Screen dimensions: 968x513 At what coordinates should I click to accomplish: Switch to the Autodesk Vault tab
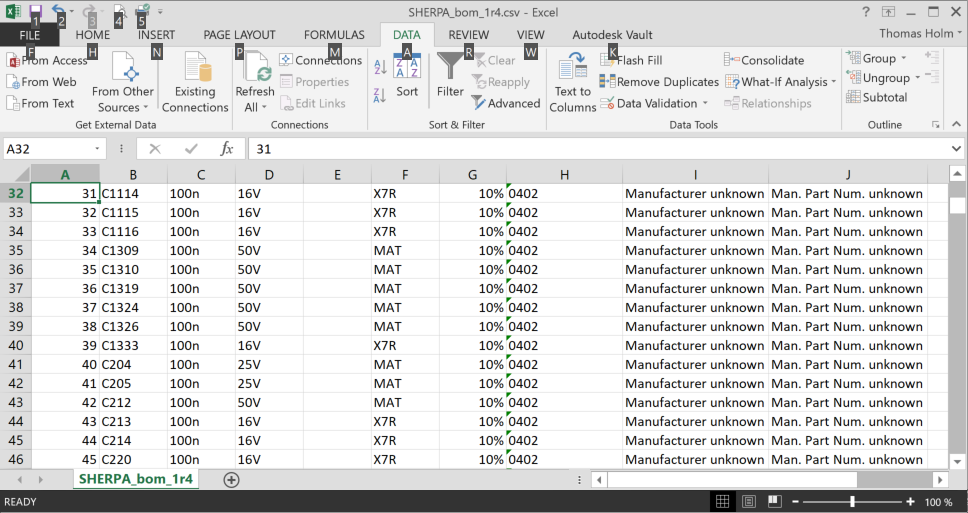612,35
